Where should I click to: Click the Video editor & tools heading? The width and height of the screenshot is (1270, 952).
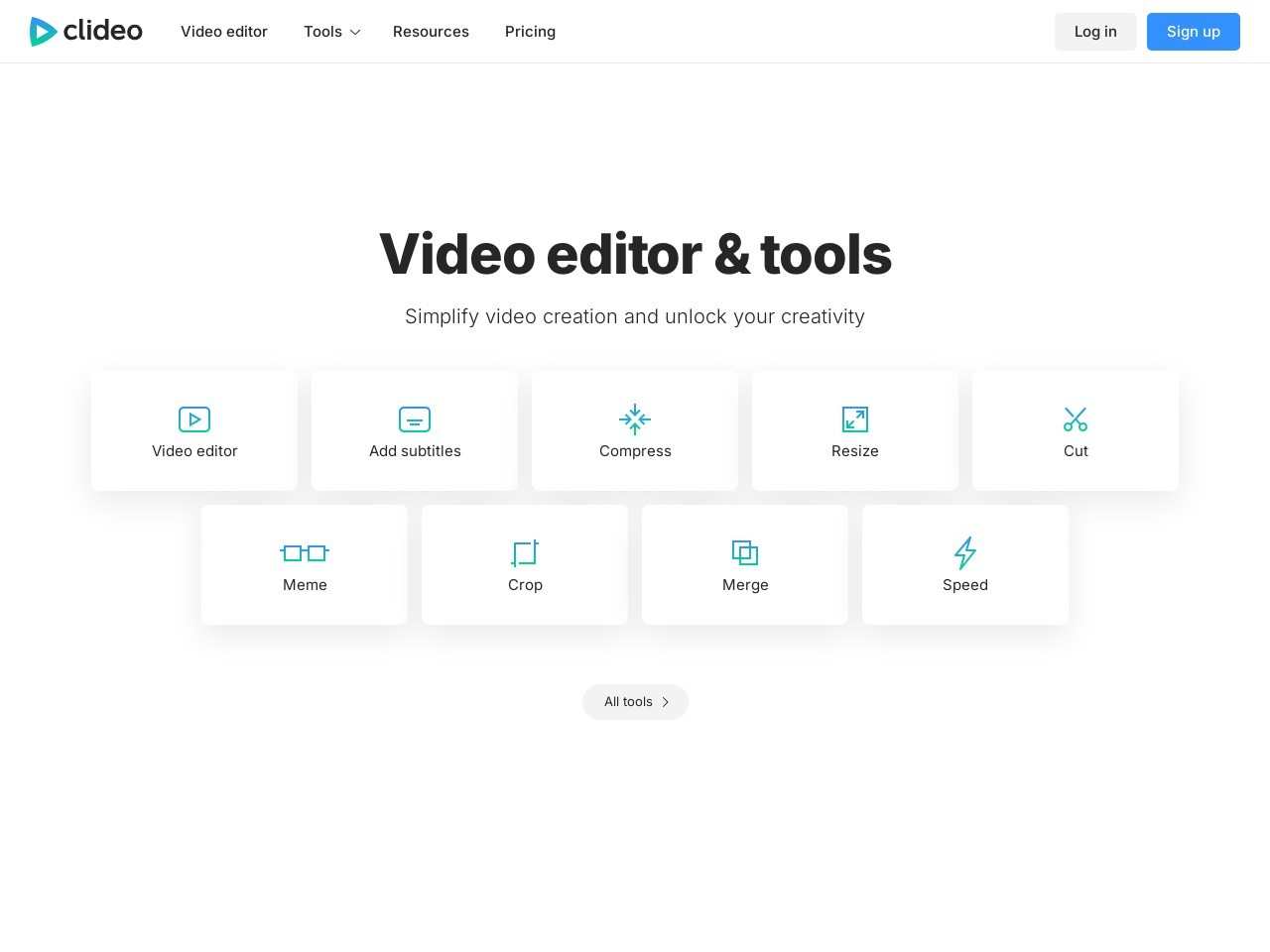click(635, 255)
